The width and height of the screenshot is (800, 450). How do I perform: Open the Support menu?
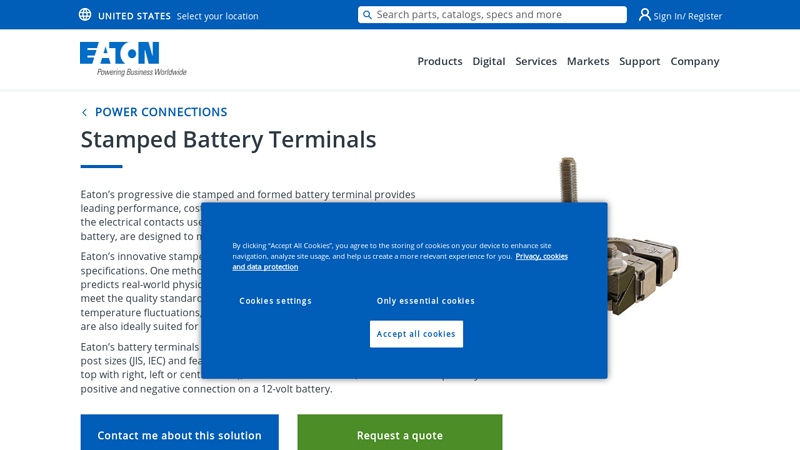(639, 61)
